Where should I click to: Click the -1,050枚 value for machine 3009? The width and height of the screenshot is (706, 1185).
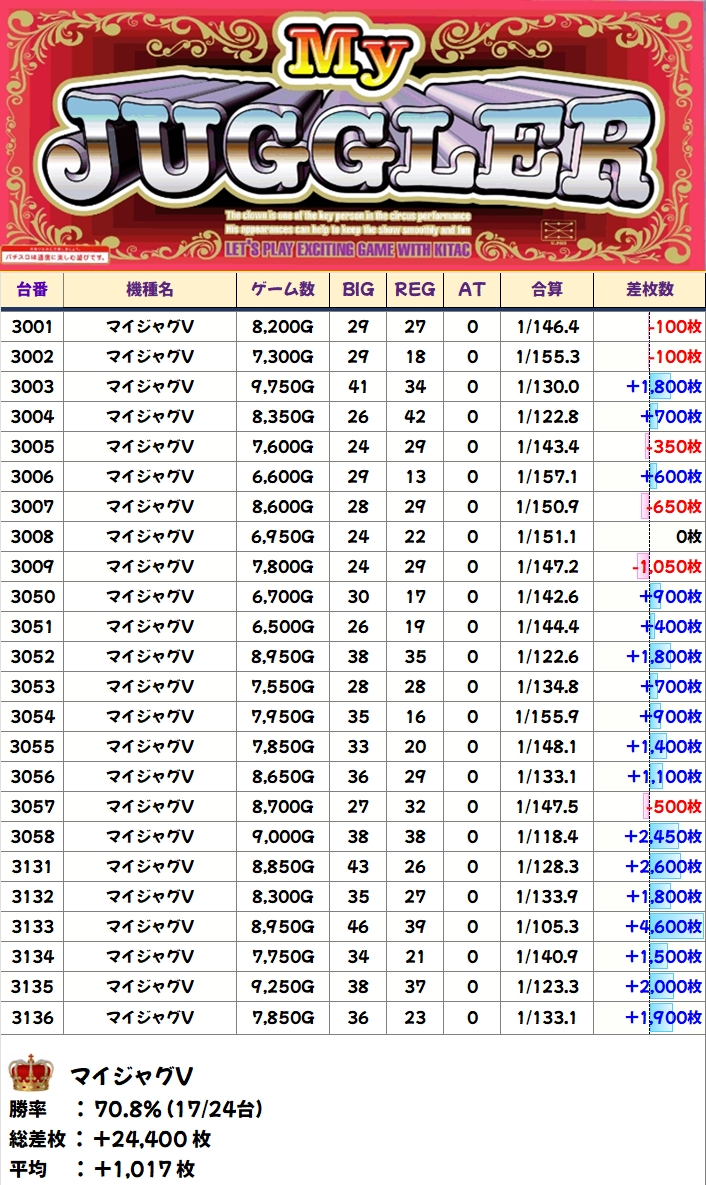[666, 567]
